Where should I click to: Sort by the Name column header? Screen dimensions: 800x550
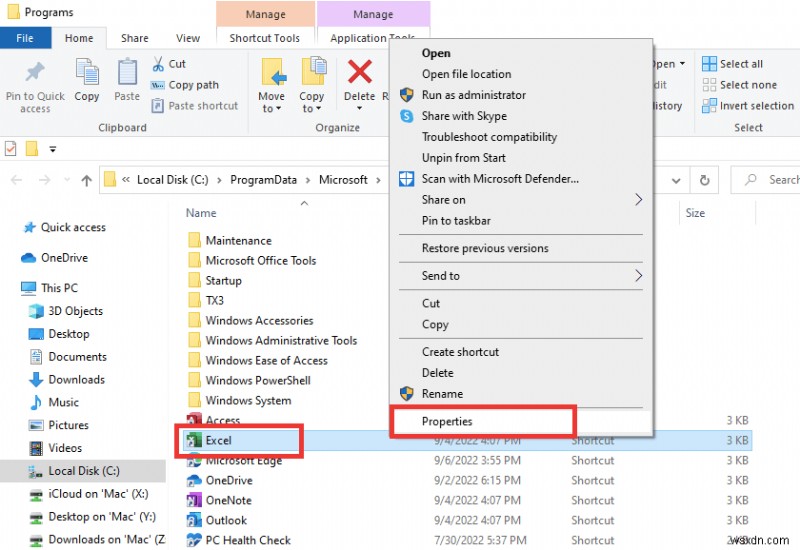(x=201, y=213)
